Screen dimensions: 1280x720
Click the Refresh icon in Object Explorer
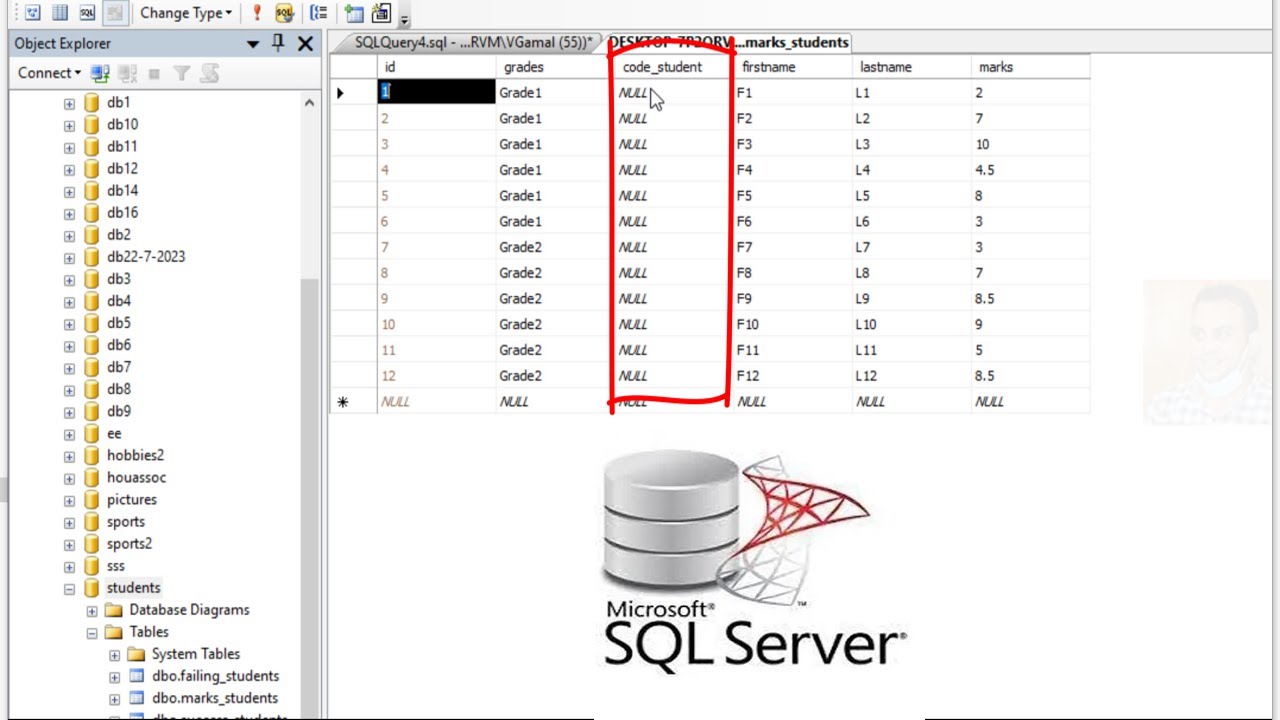click(x=209, y=73)
